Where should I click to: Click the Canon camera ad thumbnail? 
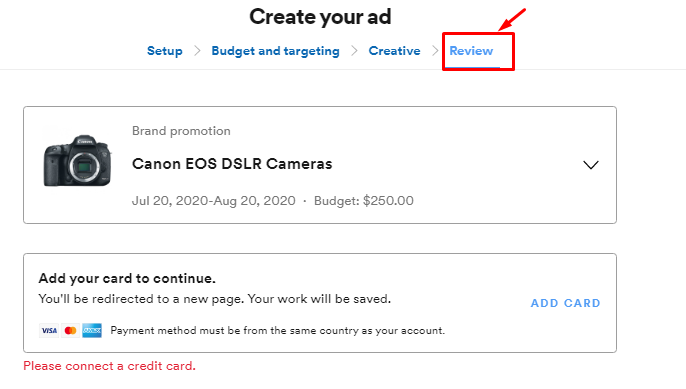coord(77,161)
